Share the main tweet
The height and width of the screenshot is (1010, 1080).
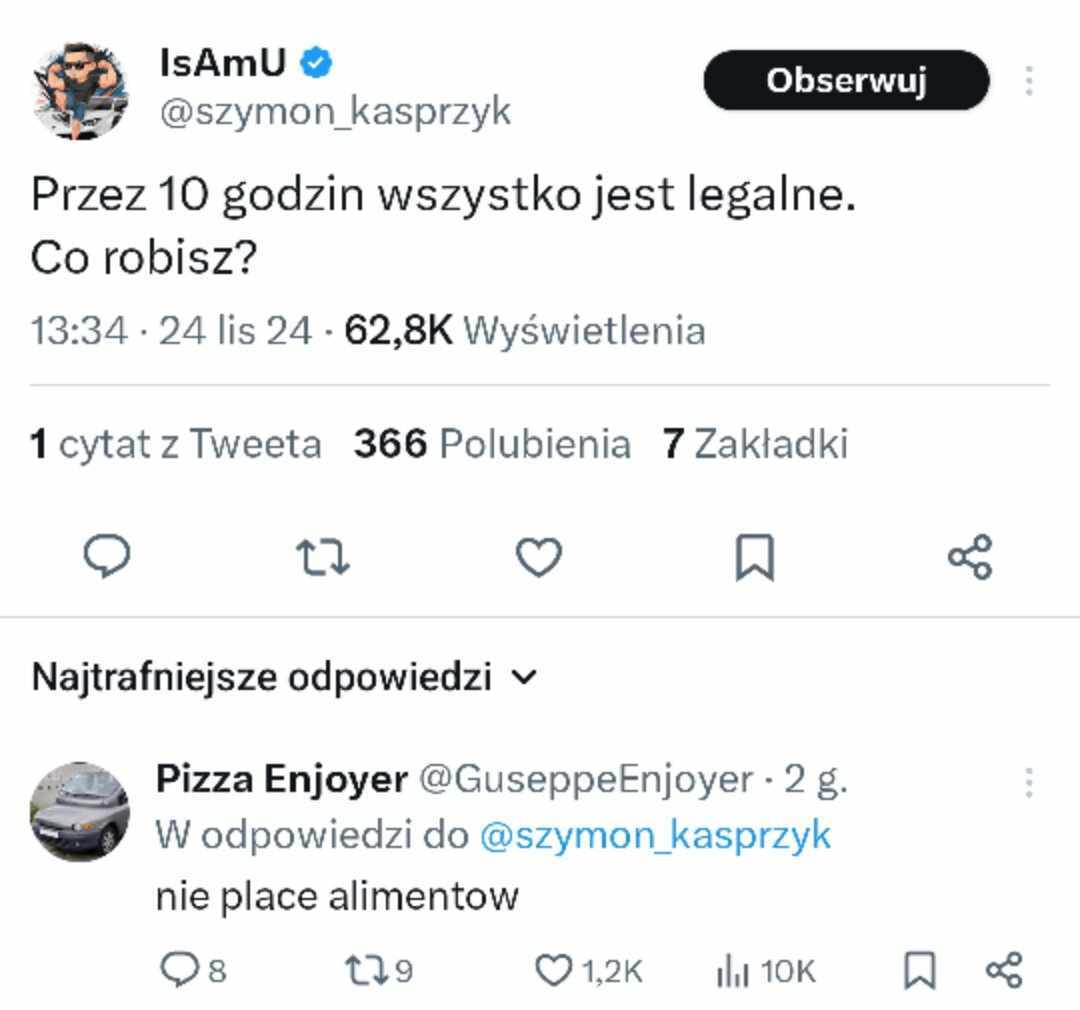[x=969, y=557]
